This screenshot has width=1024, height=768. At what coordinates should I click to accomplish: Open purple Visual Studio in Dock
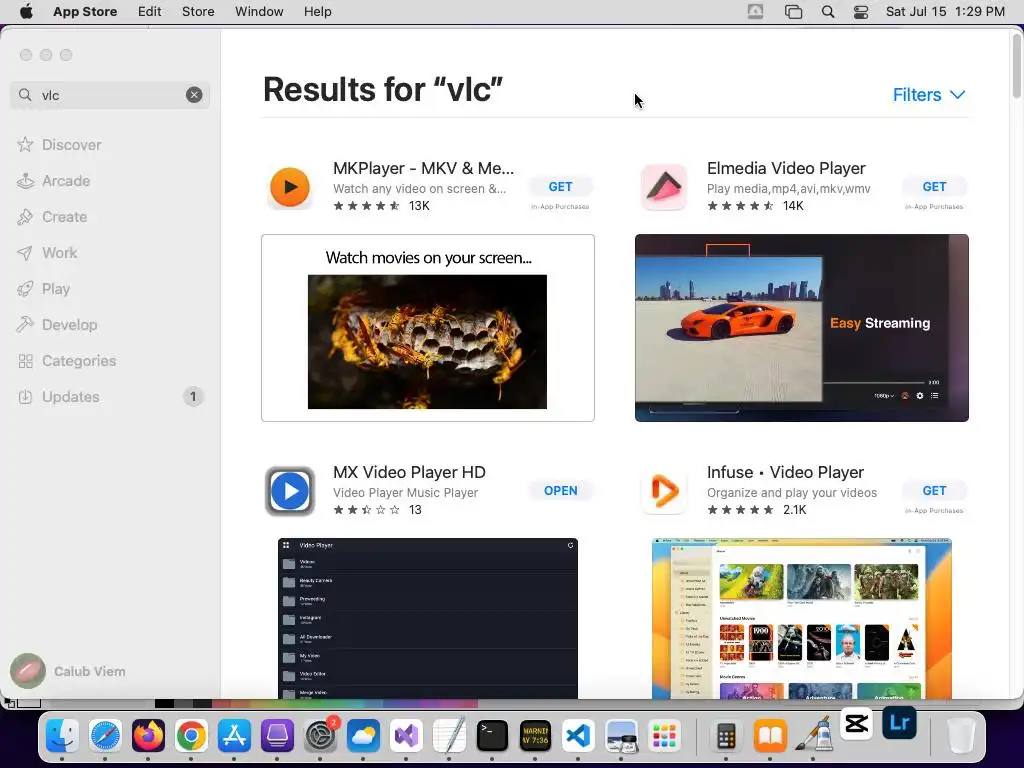tap(406, 737)
